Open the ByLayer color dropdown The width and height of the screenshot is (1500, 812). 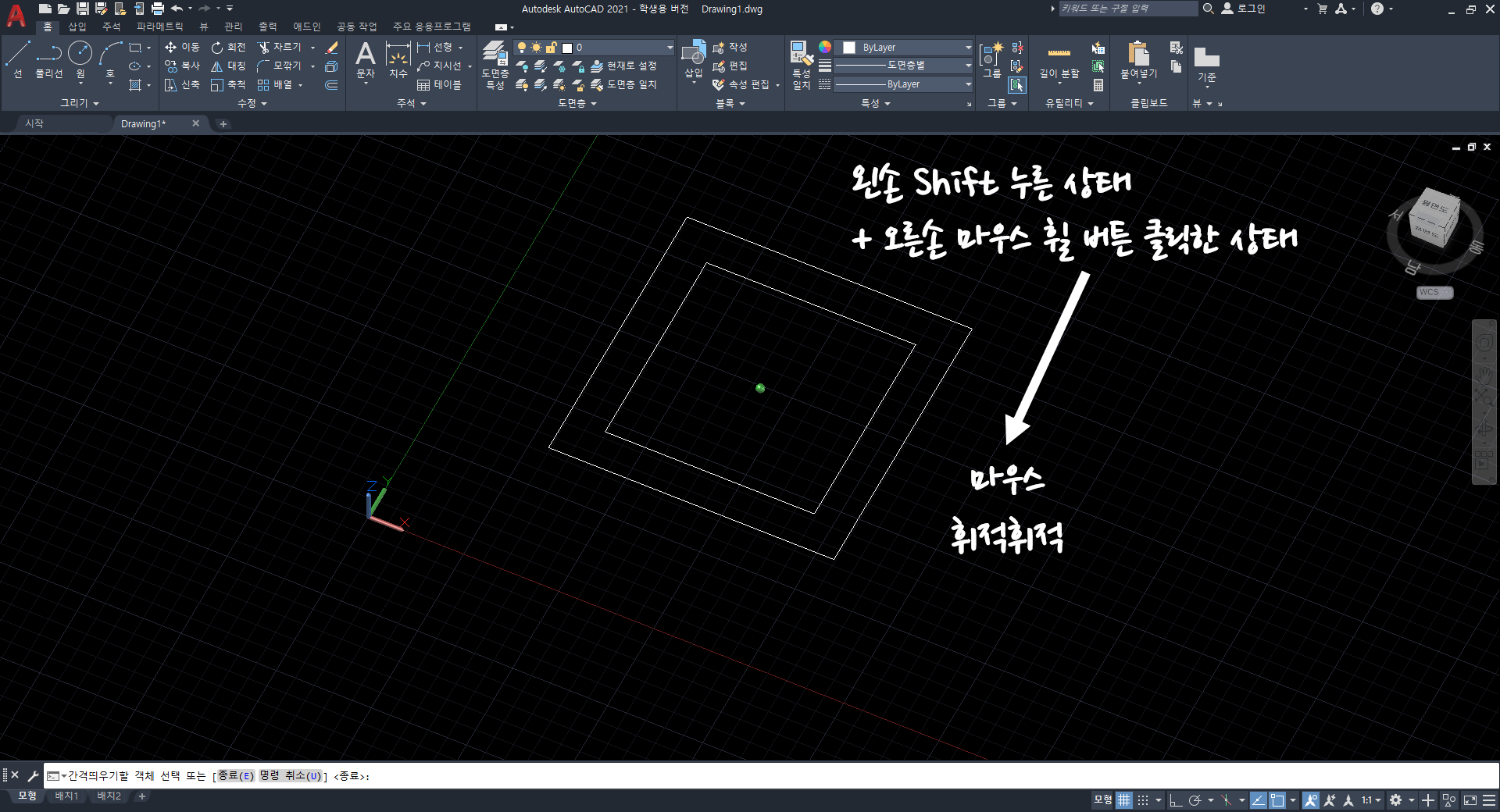[968, 48]
